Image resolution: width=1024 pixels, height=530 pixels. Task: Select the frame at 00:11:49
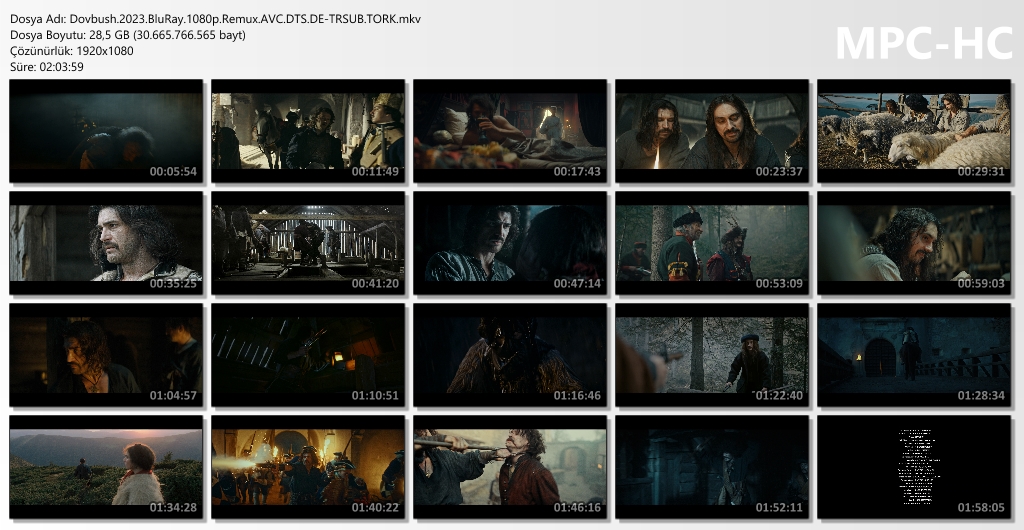point(308,131)
